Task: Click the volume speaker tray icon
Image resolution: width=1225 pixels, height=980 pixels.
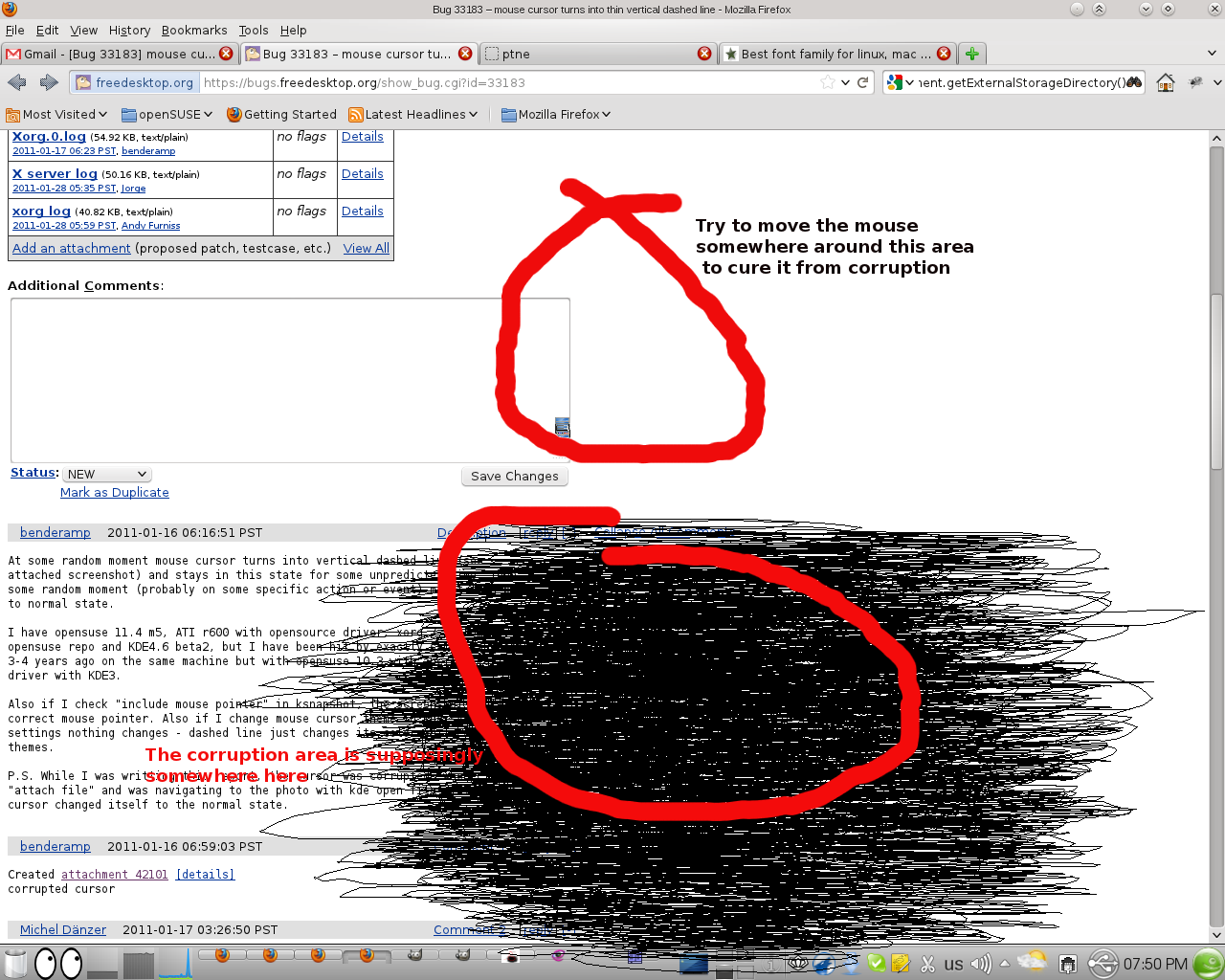Action: coord(980,964)
